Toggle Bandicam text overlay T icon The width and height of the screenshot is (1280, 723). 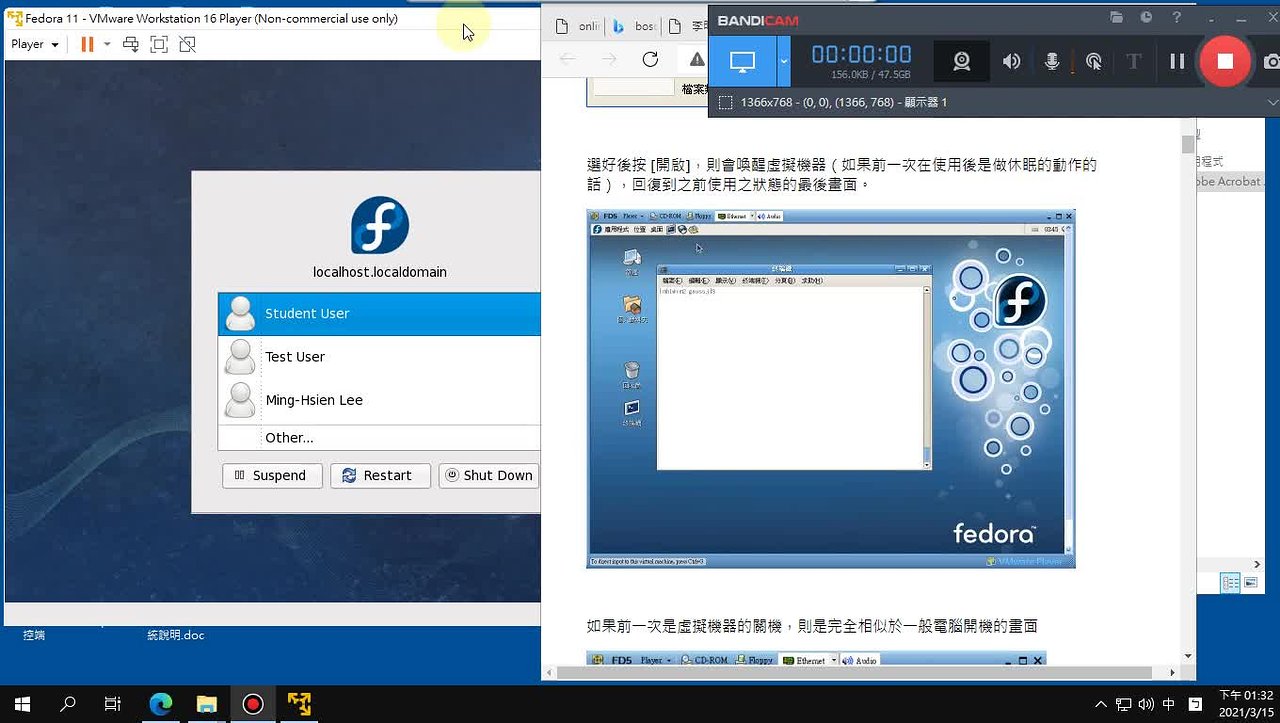[x=1134, y=62]
